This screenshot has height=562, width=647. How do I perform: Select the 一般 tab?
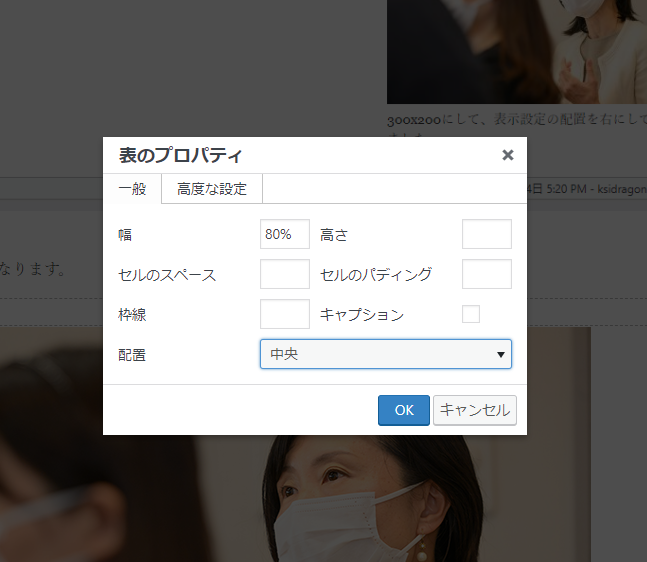tap(132, 189)
